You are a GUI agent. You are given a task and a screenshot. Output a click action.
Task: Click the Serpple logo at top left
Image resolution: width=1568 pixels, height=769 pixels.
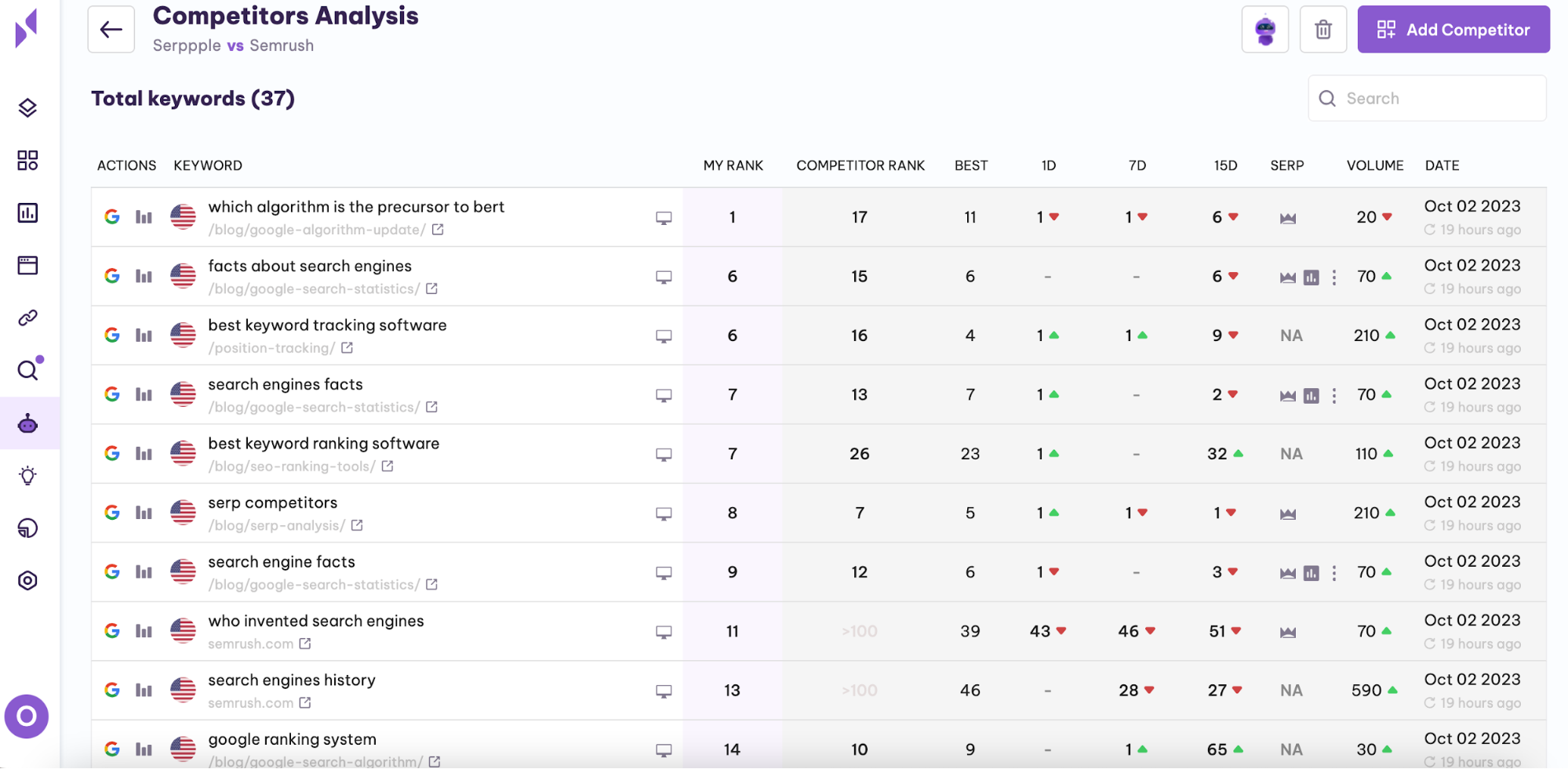[26, 28]
